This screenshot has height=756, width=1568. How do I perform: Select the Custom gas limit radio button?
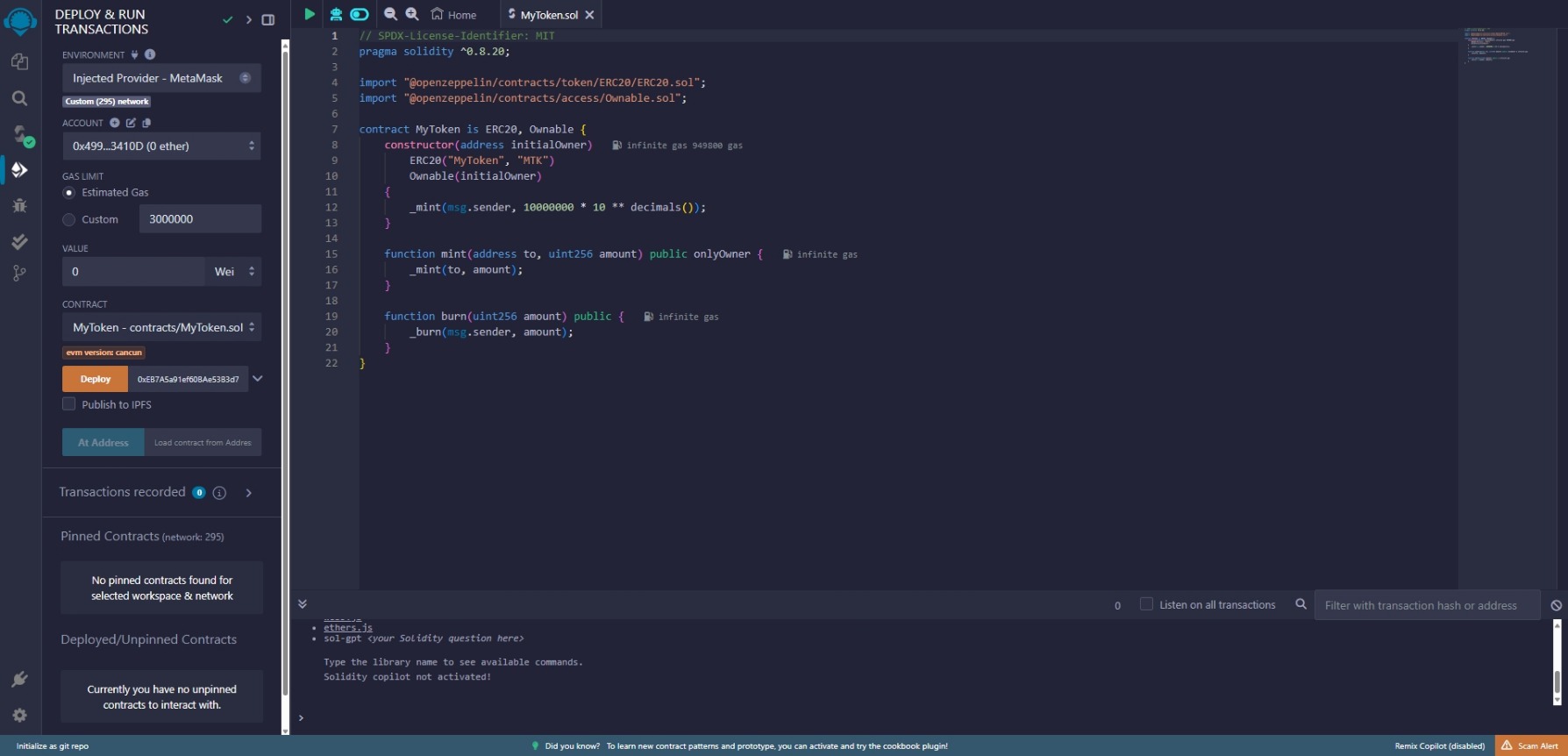(69, 219)
